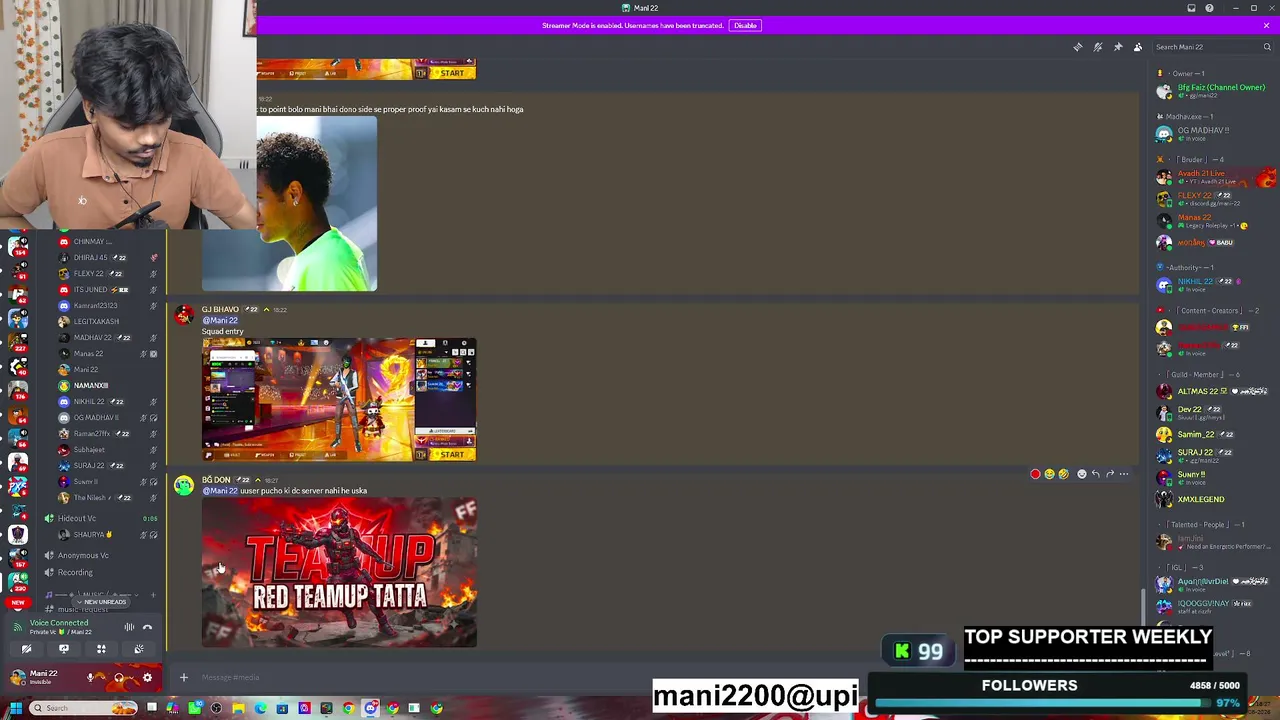Viewport: 1280px width, 720px height.
Task: Open emoji reaction picker on BG DON message
Action: [1081, 474]
